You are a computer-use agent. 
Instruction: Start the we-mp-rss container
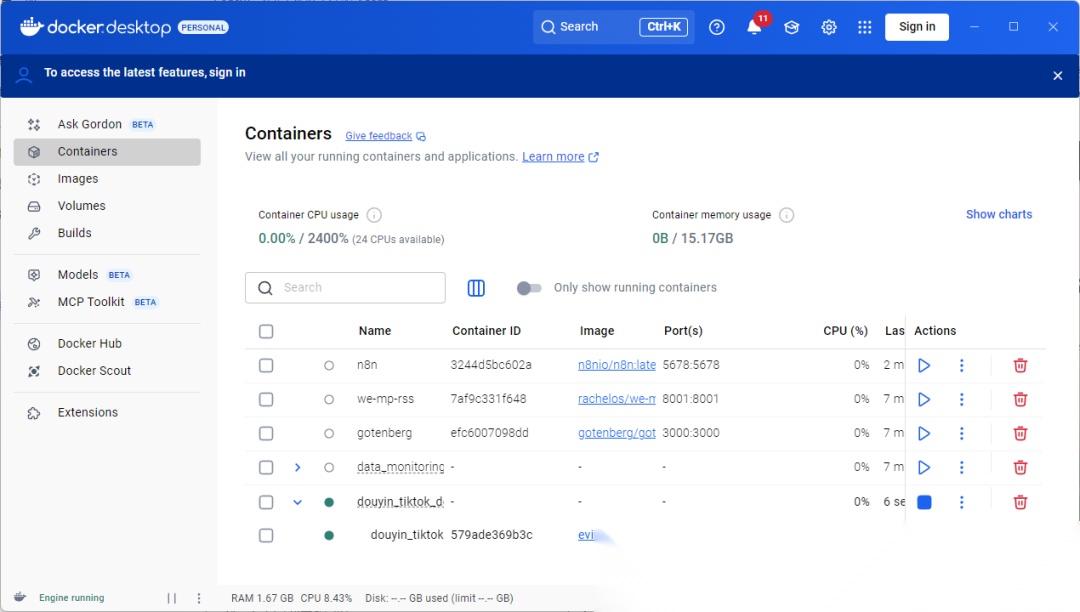coord(924,399)
